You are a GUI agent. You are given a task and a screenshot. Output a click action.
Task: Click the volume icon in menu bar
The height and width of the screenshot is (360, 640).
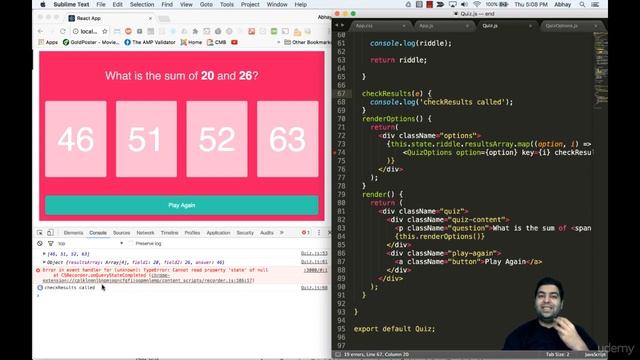tap(464, 4)
